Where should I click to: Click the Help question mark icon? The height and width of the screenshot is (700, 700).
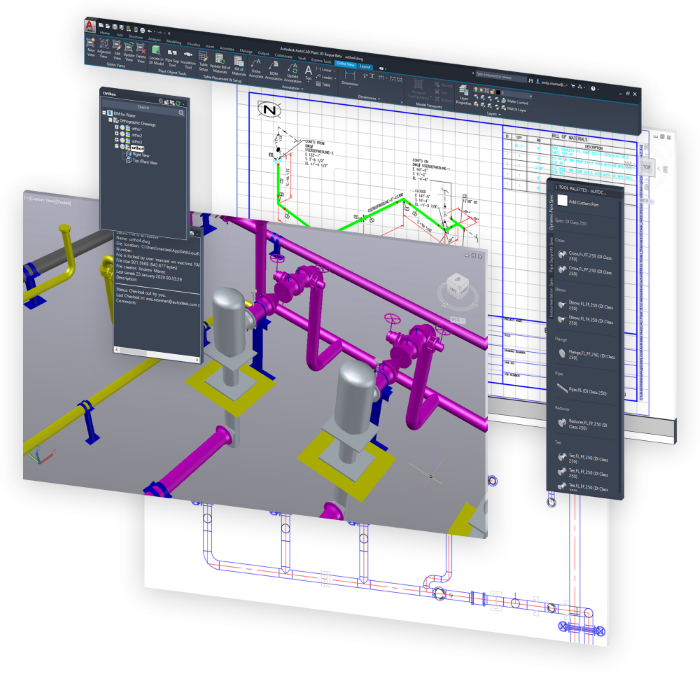click(x=593, y=88)
